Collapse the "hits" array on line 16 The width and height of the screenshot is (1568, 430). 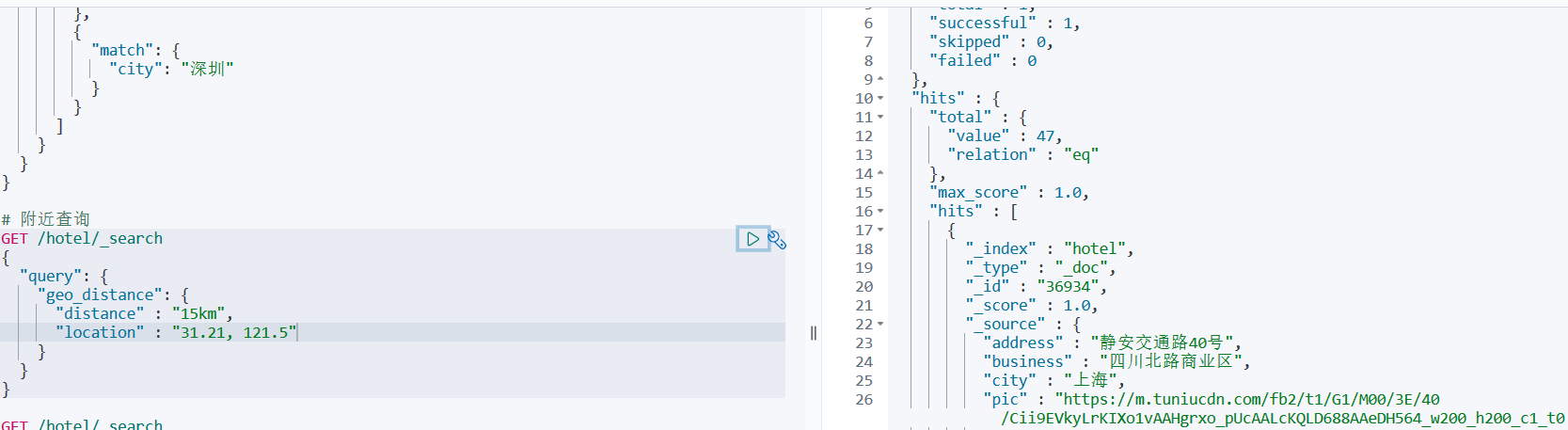(880, 211)
